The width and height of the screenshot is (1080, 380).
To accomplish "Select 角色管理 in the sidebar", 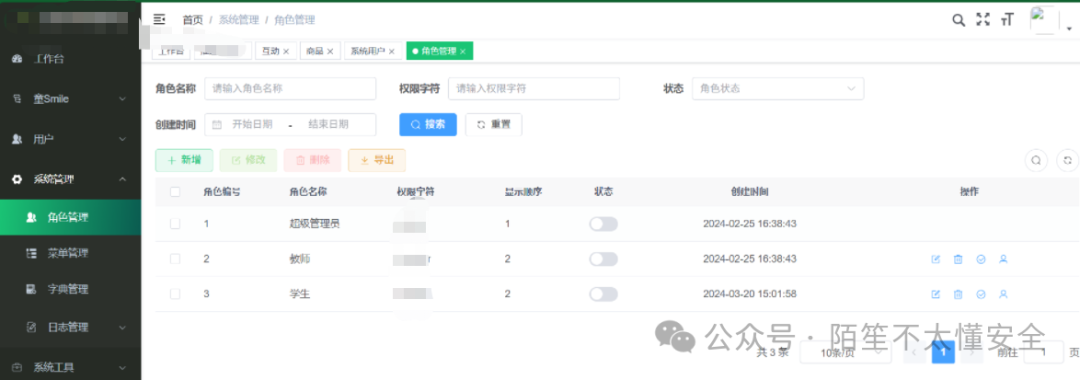I will [x=70, y=218].
